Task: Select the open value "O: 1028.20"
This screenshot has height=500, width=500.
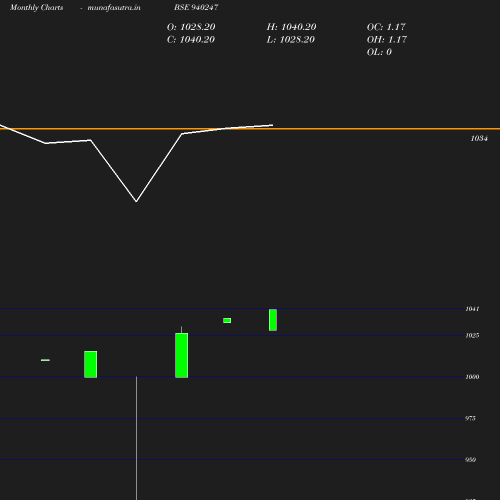Action: [x=191, y=27]
